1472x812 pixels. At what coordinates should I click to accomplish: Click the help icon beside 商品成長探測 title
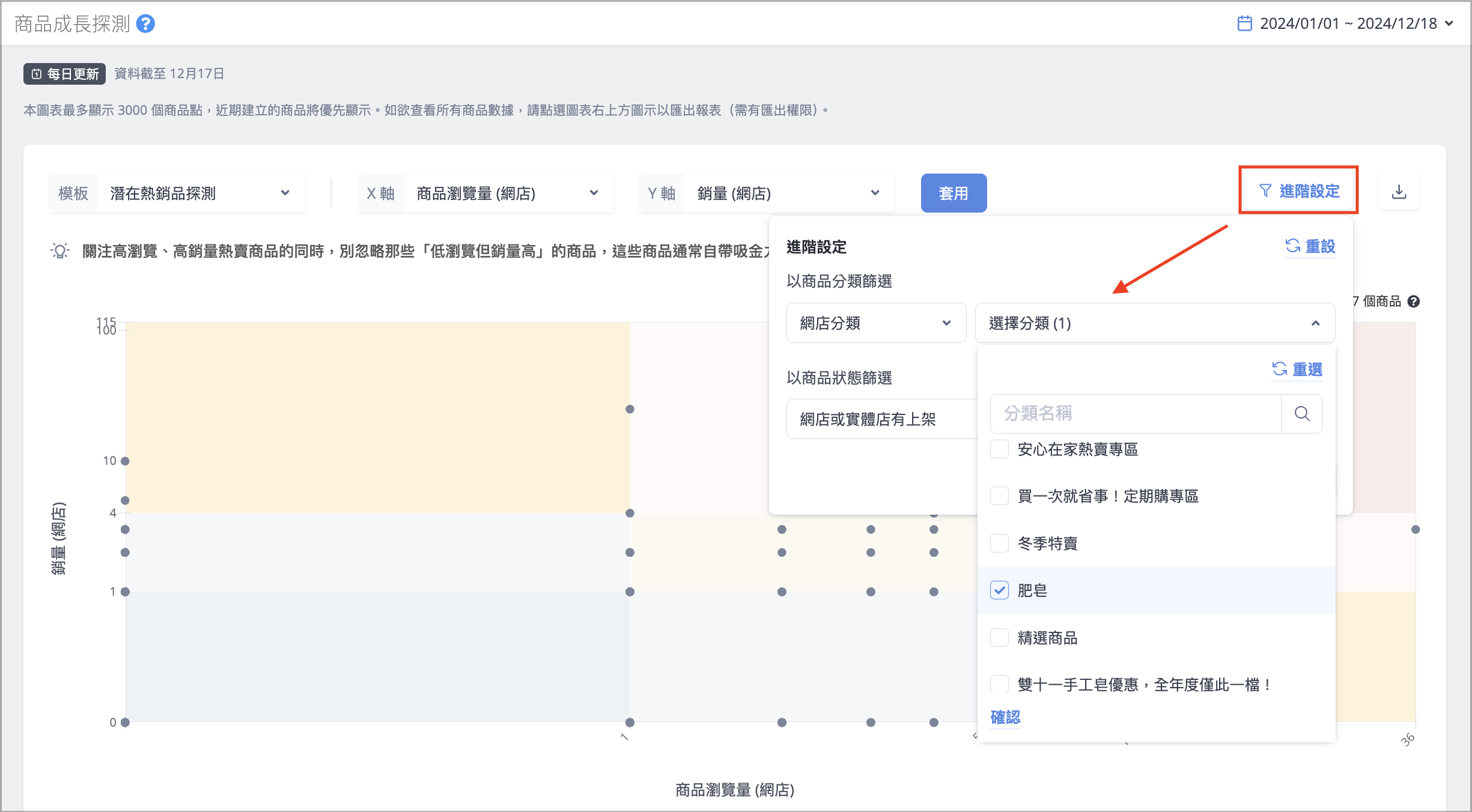point(145,24)
